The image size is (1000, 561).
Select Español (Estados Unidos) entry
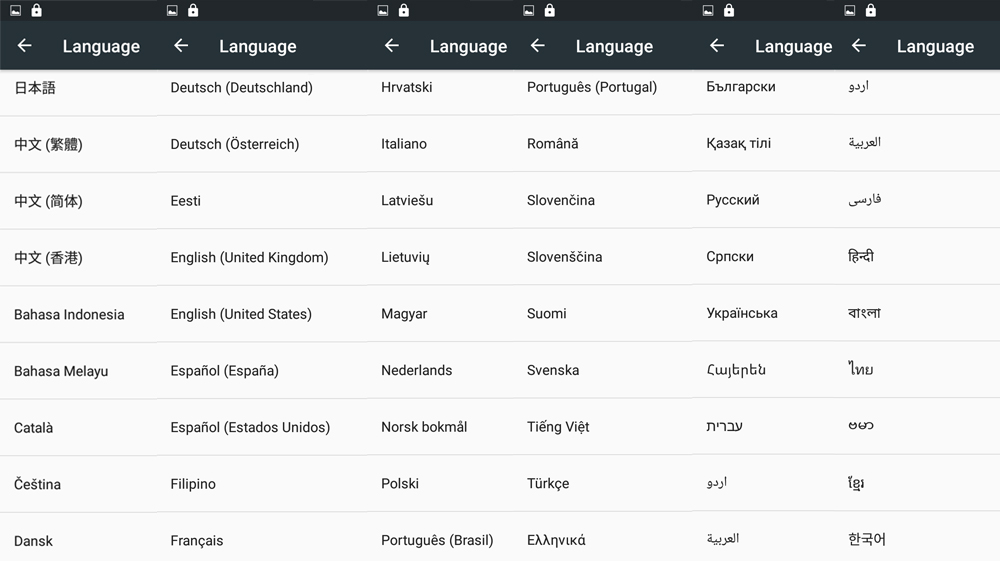click(x=250, y=427)
